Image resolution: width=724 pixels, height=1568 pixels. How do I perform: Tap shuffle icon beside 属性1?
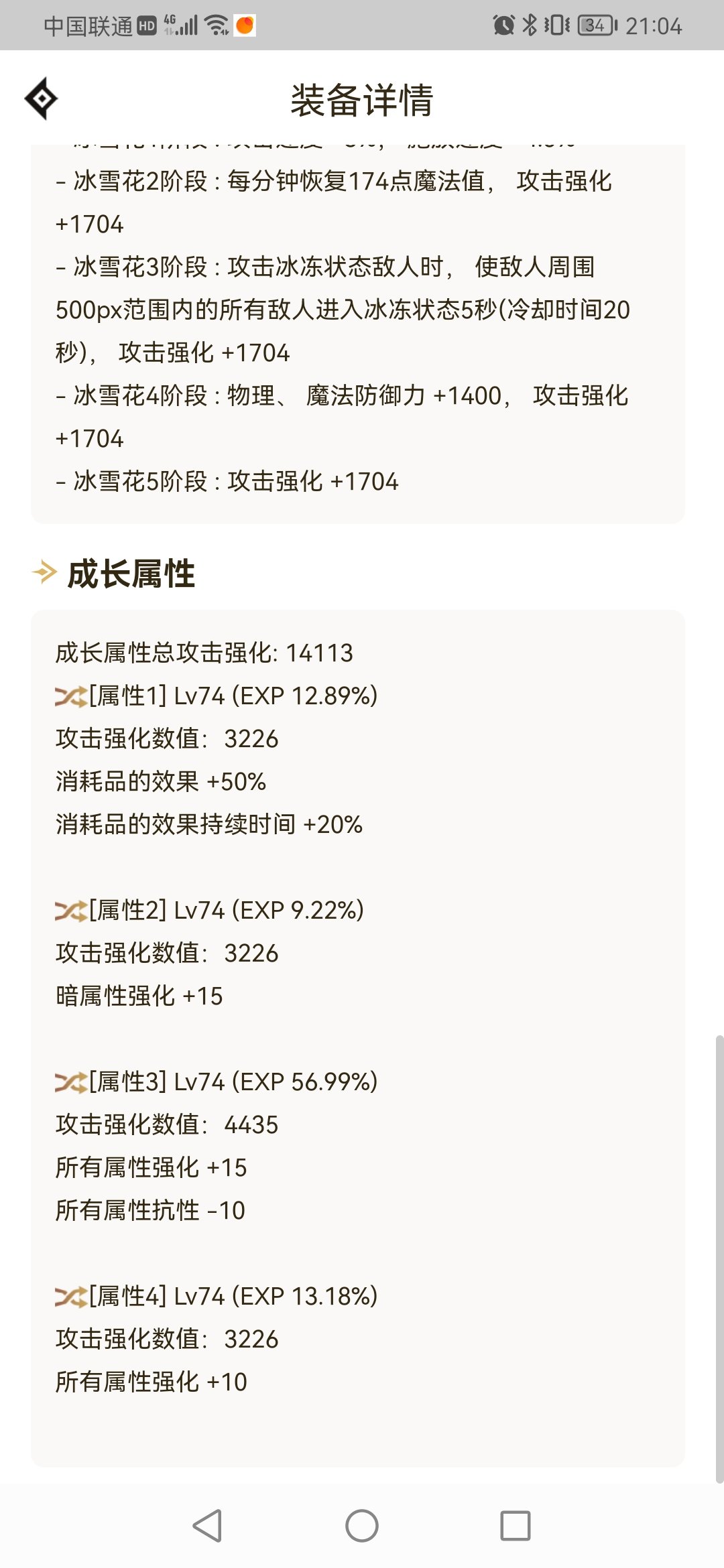(71, 696)
